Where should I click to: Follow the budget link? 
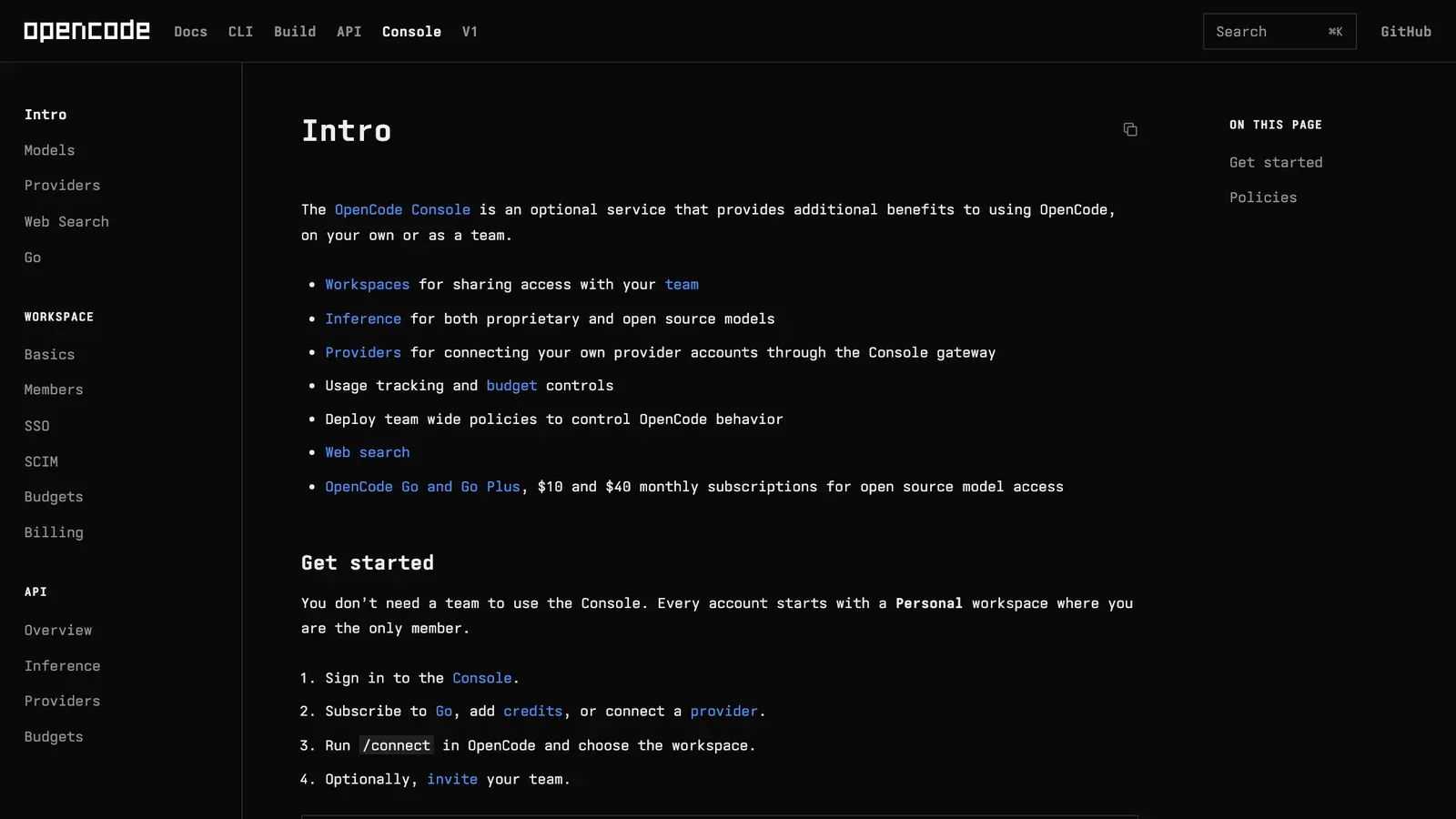(x=511, y=386)
